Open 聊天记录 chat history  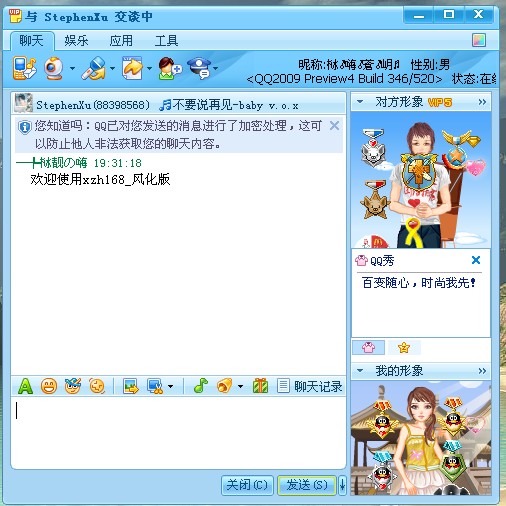tap(310, 386)
